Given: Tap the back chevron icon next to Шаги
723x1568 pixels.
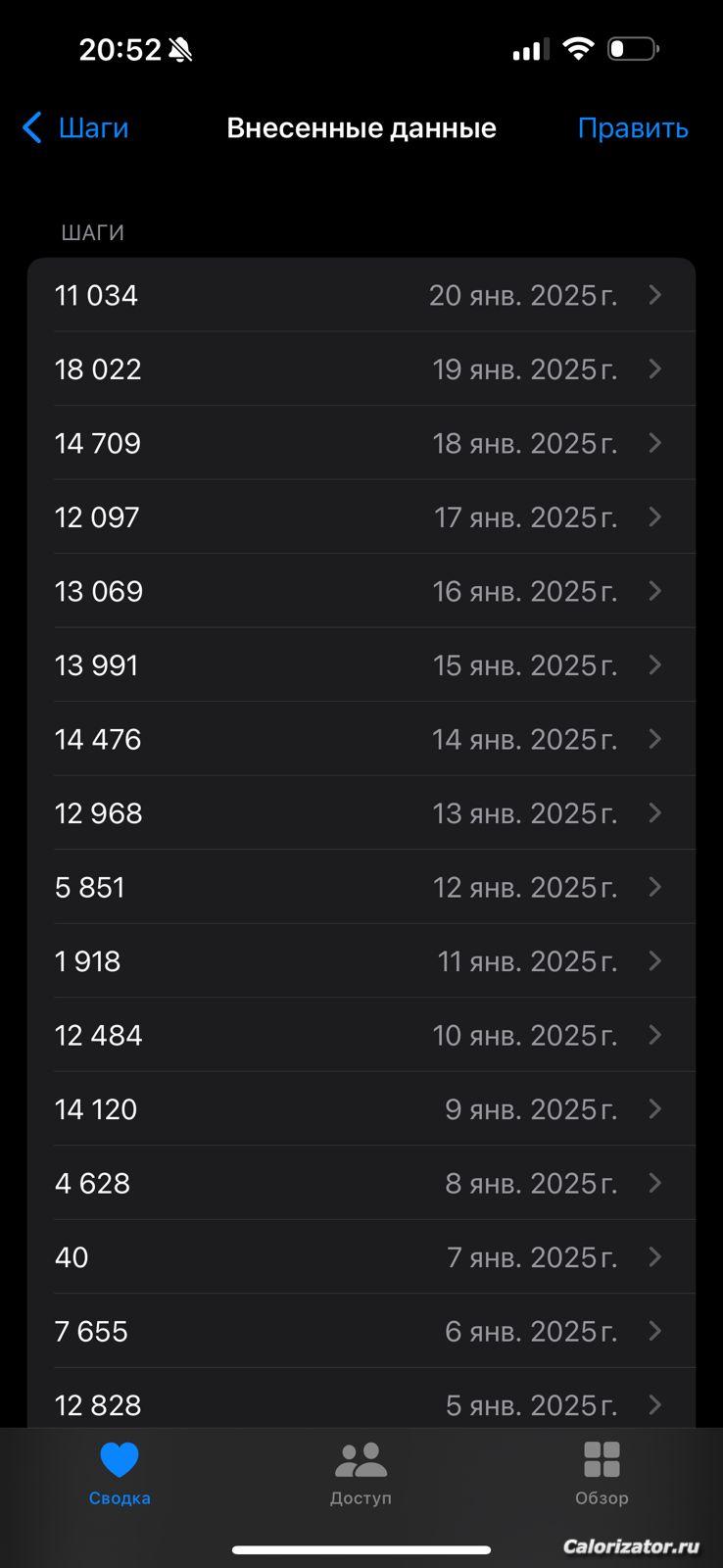Looking at the screenshot, I should tap(32, 127).
